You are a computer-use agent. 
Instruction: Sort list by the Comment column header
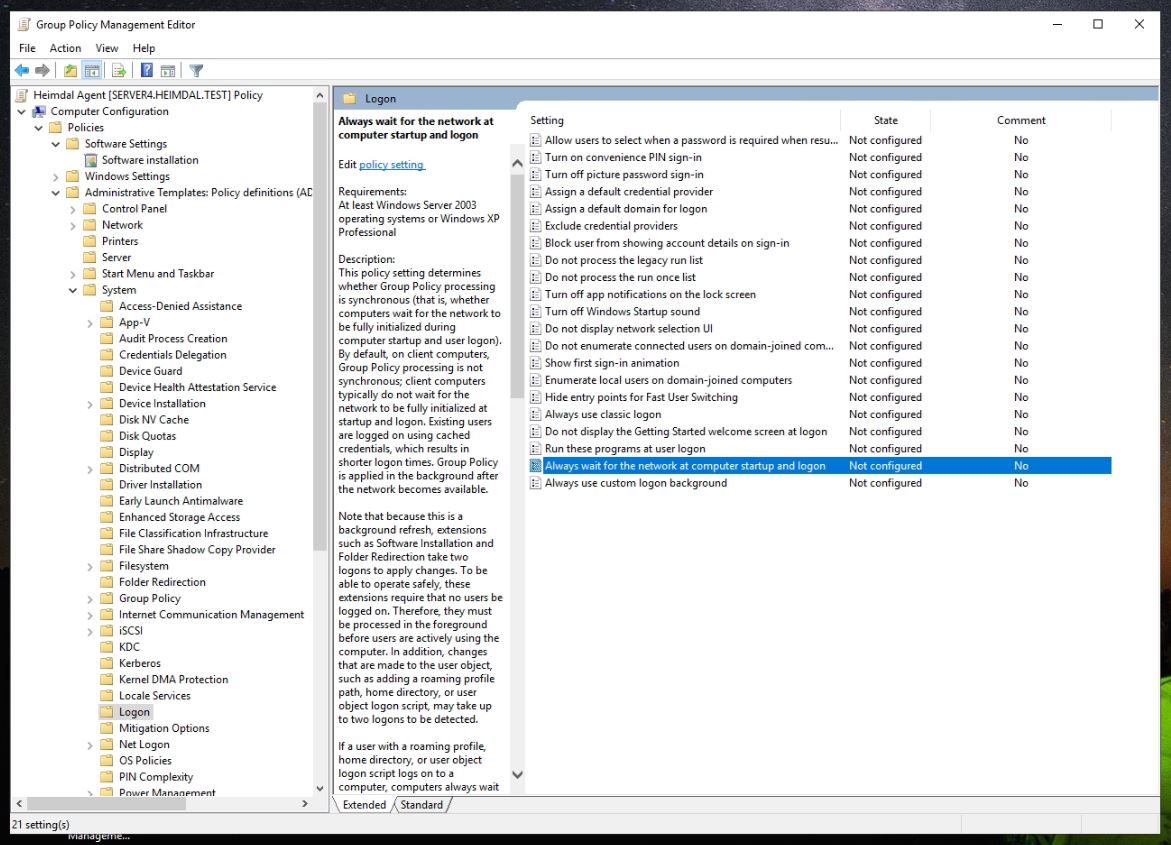[1021, 120]
